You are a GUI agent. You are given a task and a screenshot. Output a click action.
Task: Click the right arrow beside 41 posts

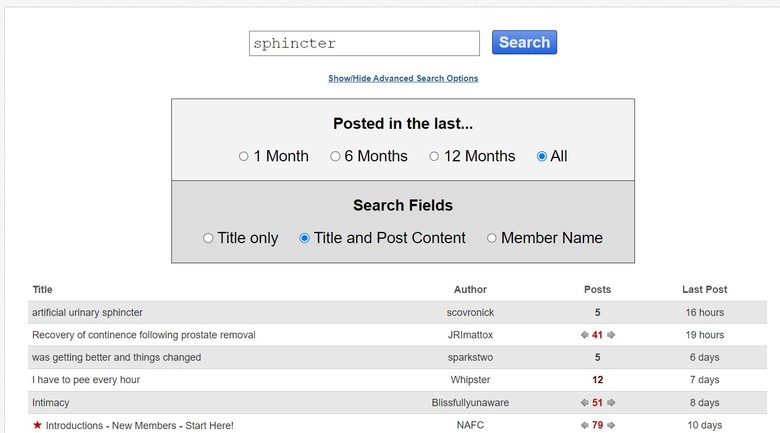pyautogui.click(x=611, y=335)
